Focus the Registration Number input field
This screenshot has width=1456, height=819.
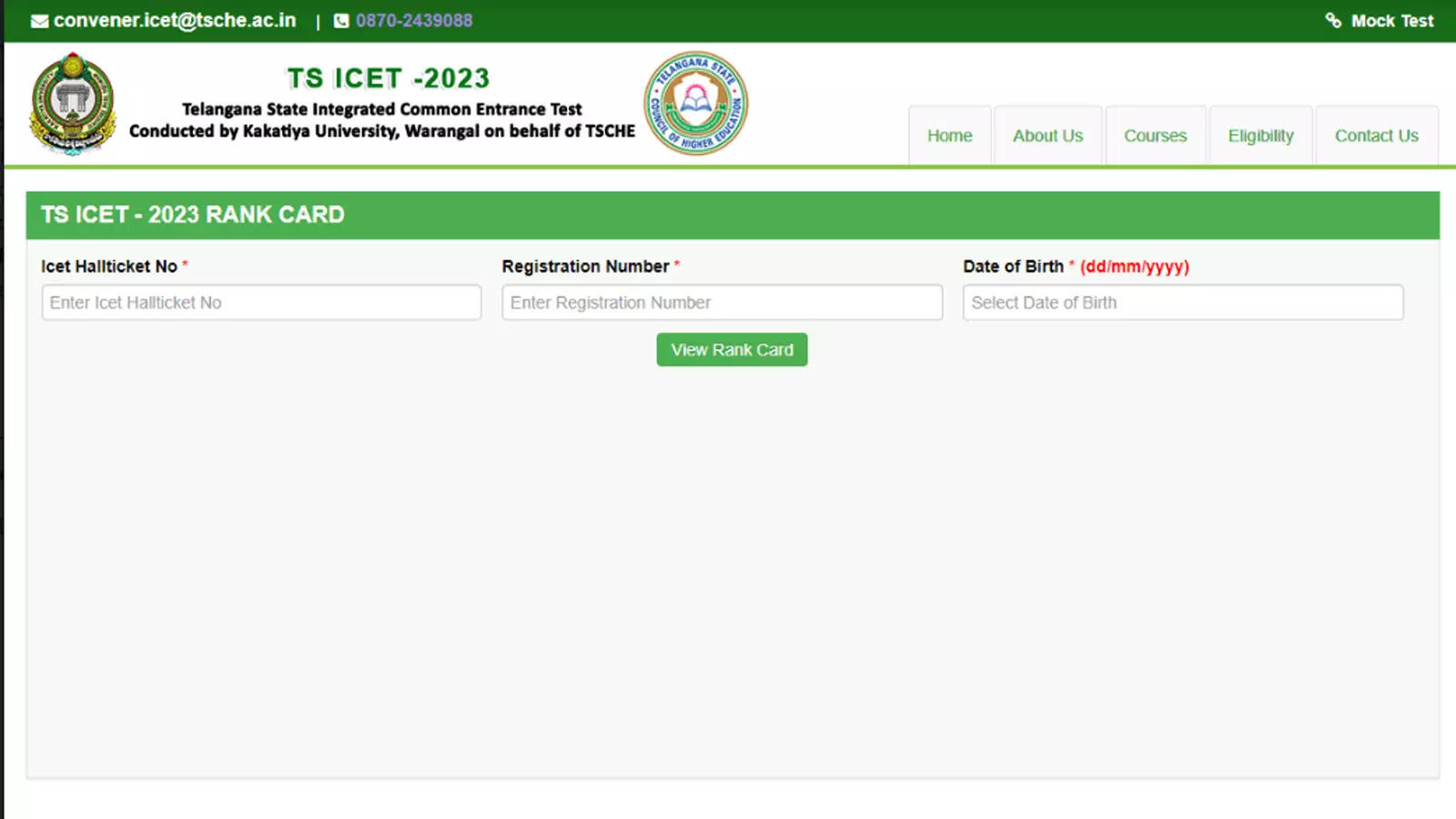[723, 302]
